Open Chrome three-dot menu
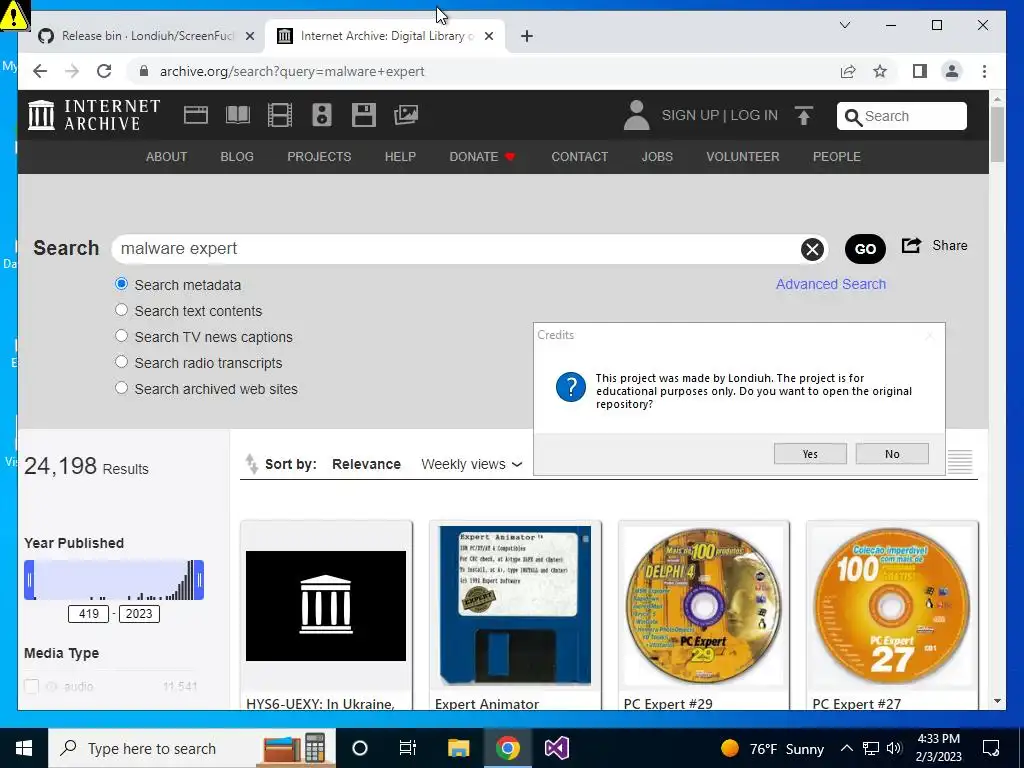This screenshot has height=768, width=1024. click(x=984, y=71)
